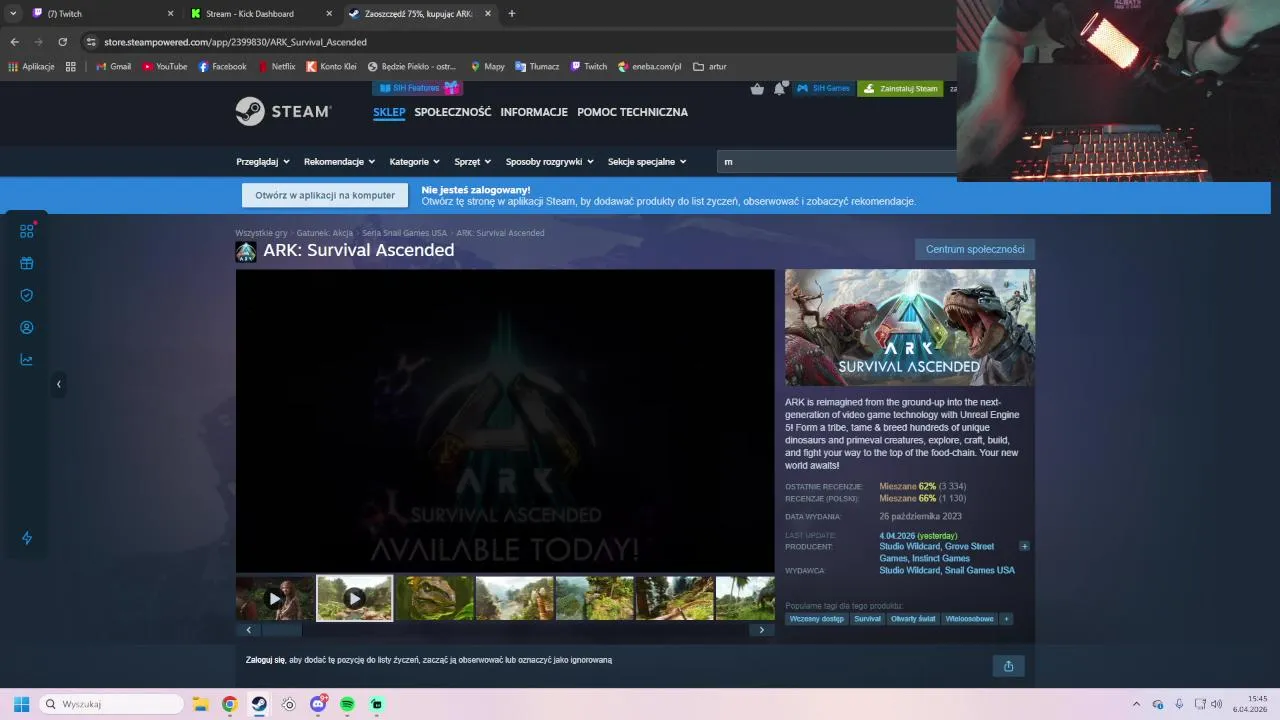Move media strip right with arrow
1280x720 pixels.
click(761, 630)
